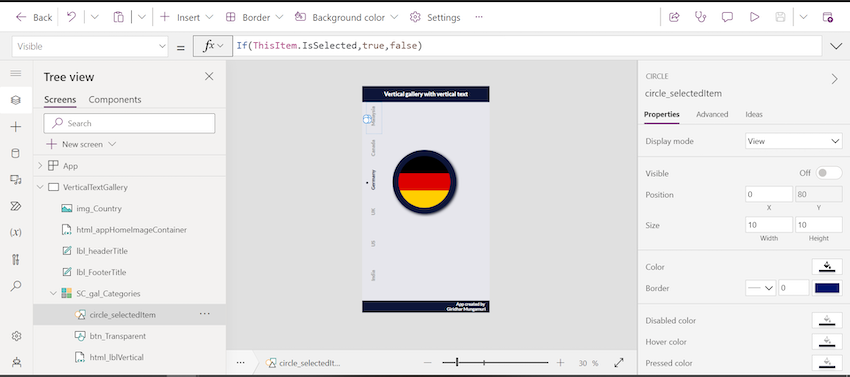Switch to the Advanced tab
This screenshot has height=377, width=850.
pyautogui.click(x=712, y=114)
